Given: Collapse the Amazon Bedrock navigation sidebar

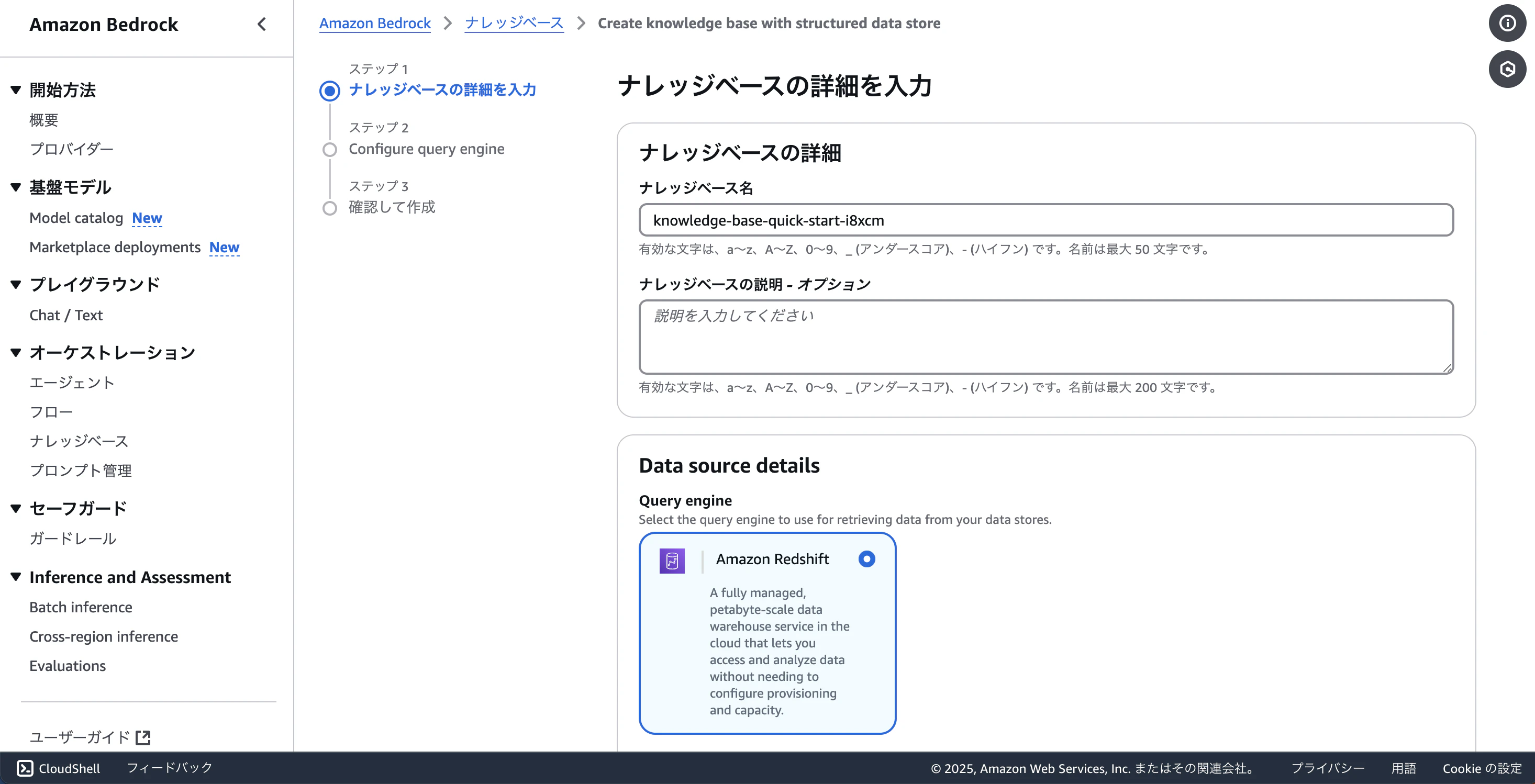Looking at the screenshot, I should (261, 25).
